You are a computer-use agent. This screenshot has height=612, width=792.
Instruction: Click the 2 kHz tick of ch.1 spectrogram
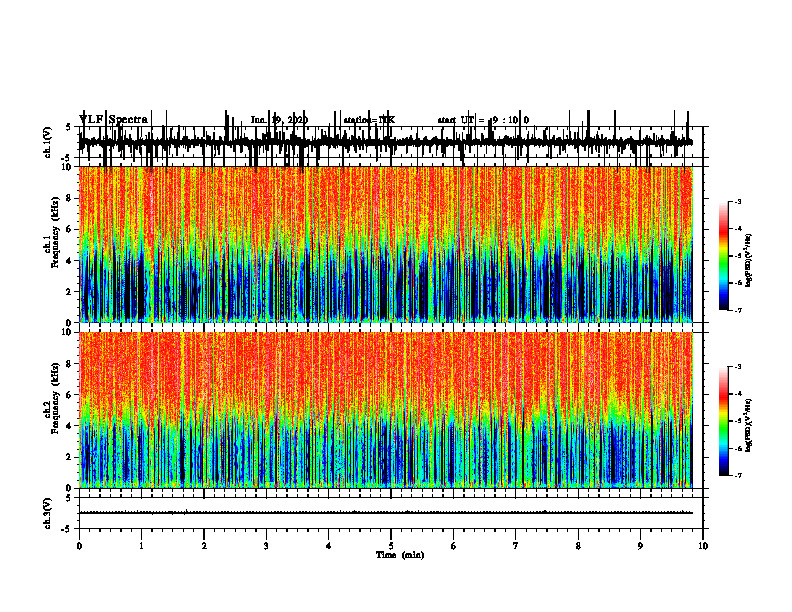69,291
